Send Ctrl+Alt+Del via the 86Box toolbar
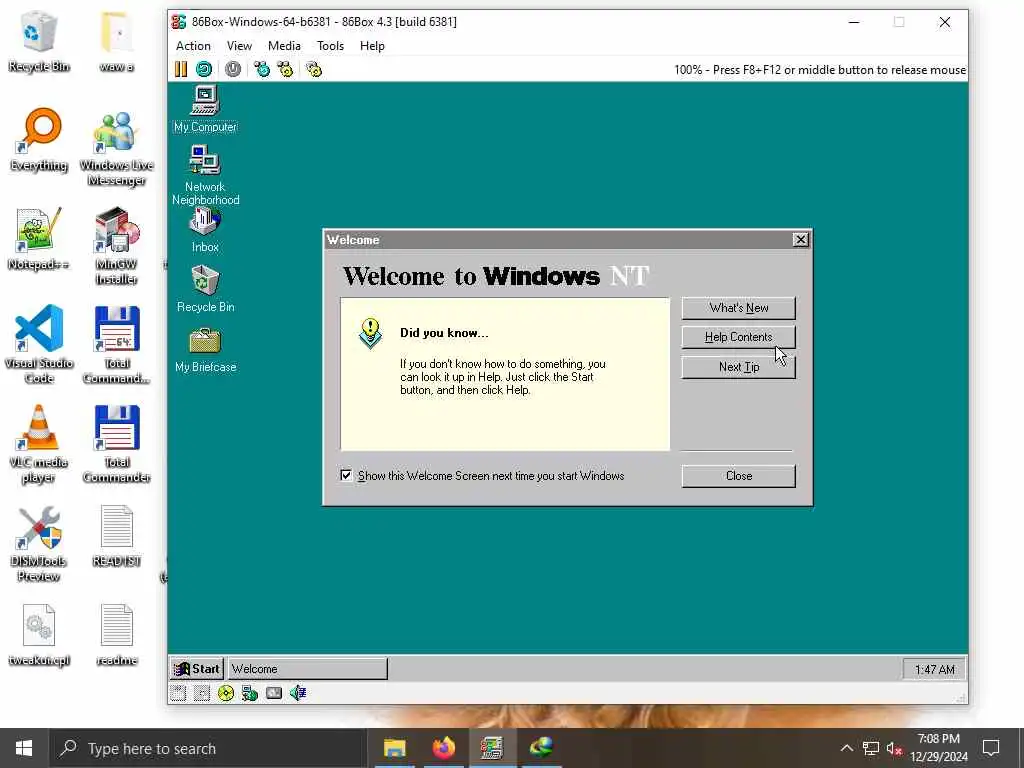The width and height of the screenshot is (1024, 768). coord(262,69)
